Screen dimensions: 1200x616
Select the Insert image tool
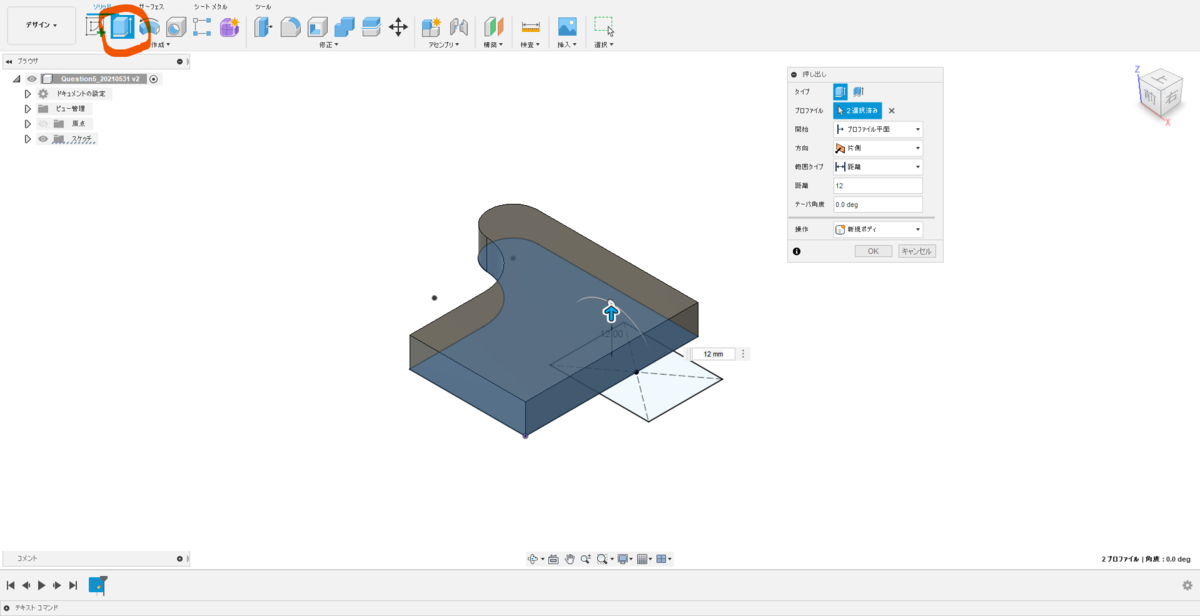tap(567, 27)
